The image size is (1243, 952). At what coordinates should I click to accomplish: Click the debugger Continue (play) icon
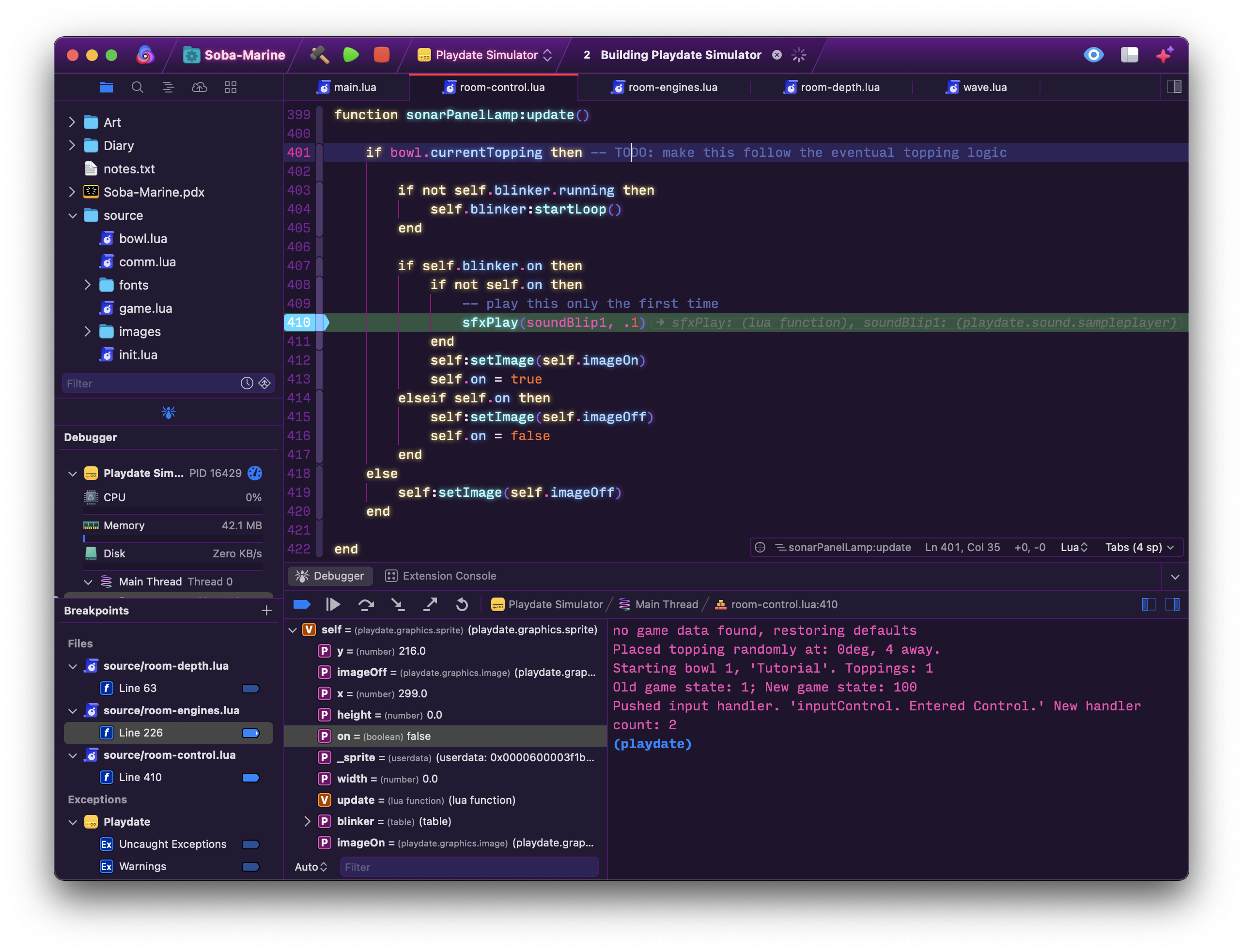tap(334, 605)
